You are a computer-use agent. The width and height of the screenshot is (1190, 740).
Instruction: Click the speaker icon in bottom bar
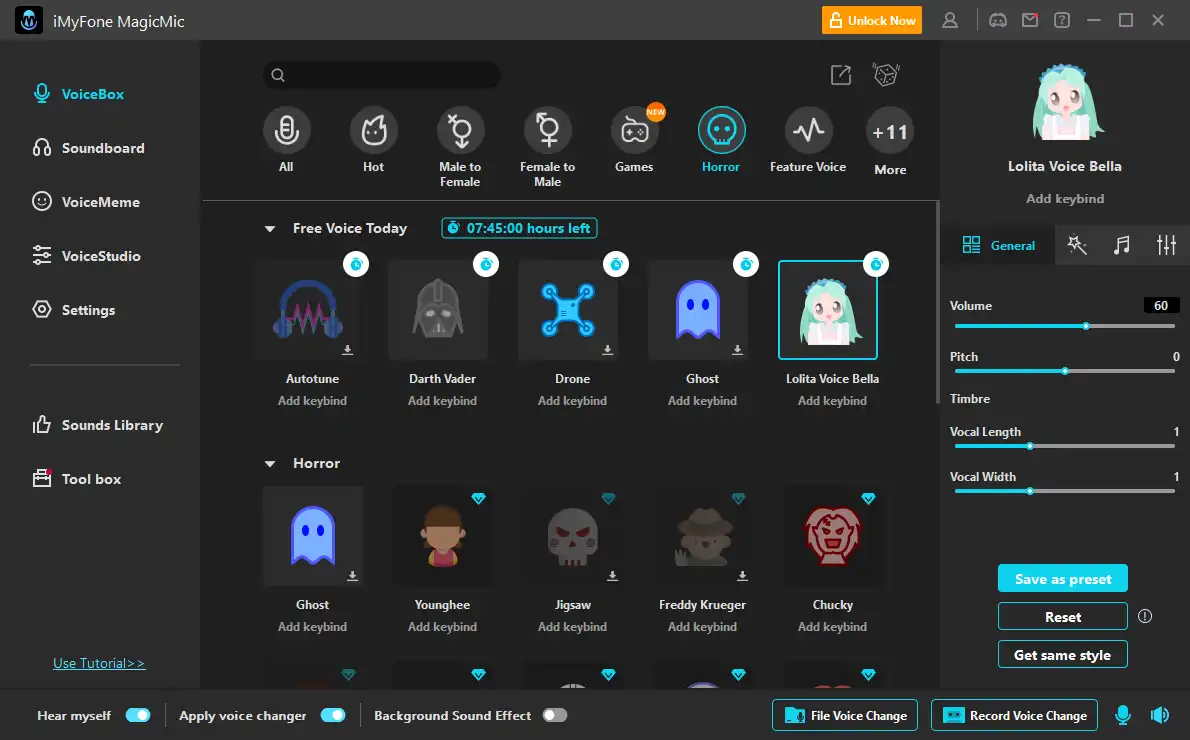[x=1160, y=715]
